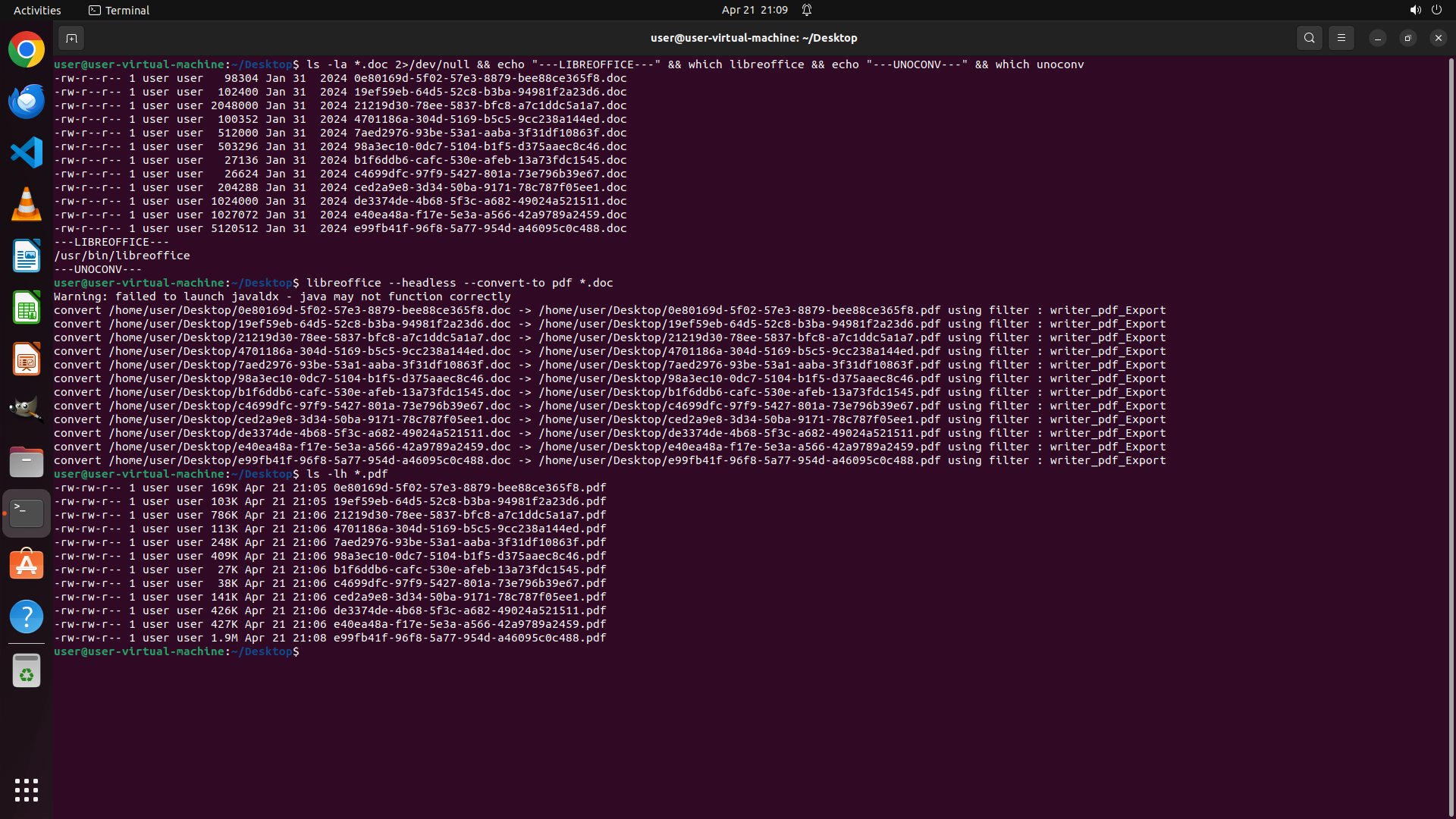Click the terminal search icon
Image resolution: width=1456 pixels, height=819 pixels.
coord(1309,38)
